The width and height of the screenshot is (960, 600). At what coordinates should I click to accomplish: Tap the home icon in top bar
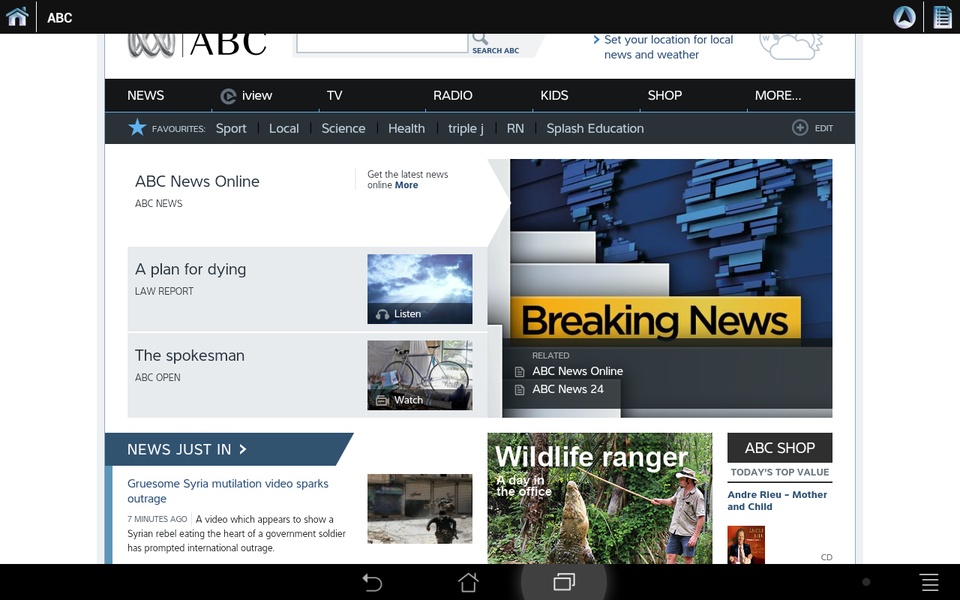pyautogui.click(x=17, y=17)
